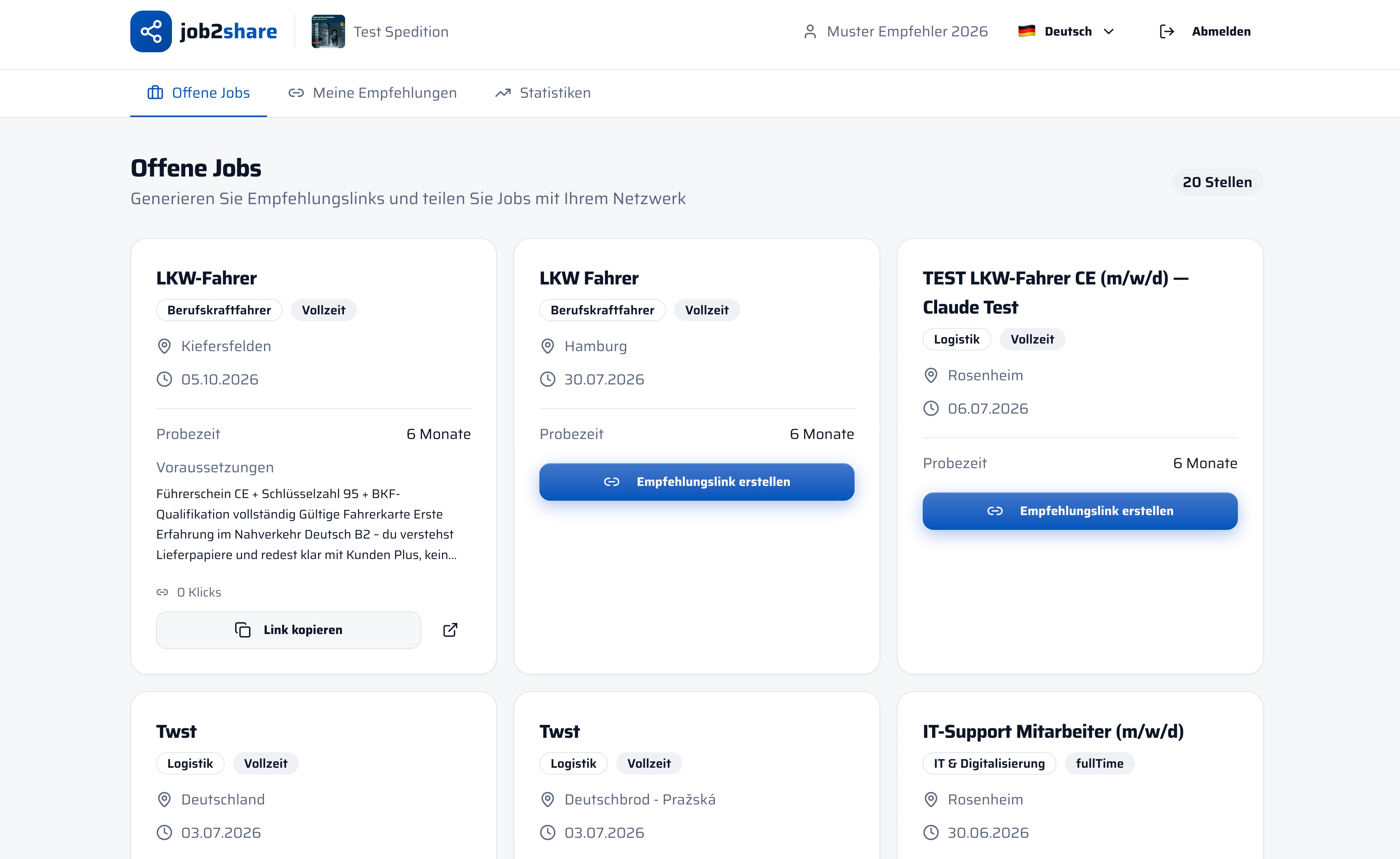The height and width of the screenshot is (859, 1400).
Task: Click the IT & Digitalisierung category tag
Action: (989, 763)
